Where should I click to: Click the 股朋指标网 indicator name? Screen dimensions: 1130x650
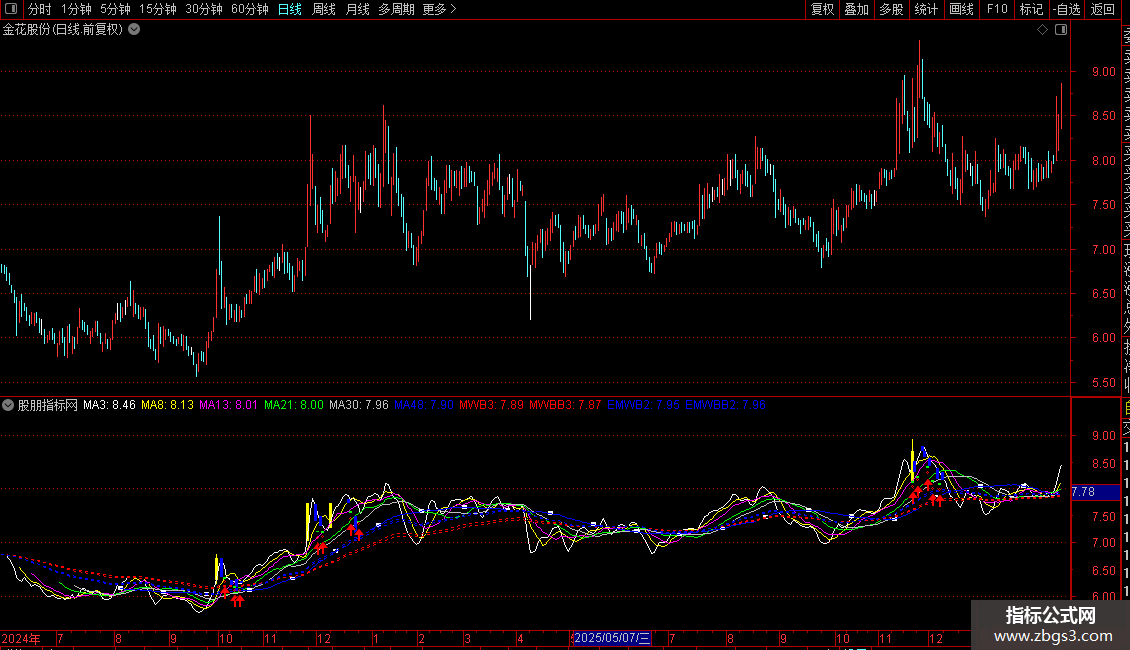click(48, 405)
